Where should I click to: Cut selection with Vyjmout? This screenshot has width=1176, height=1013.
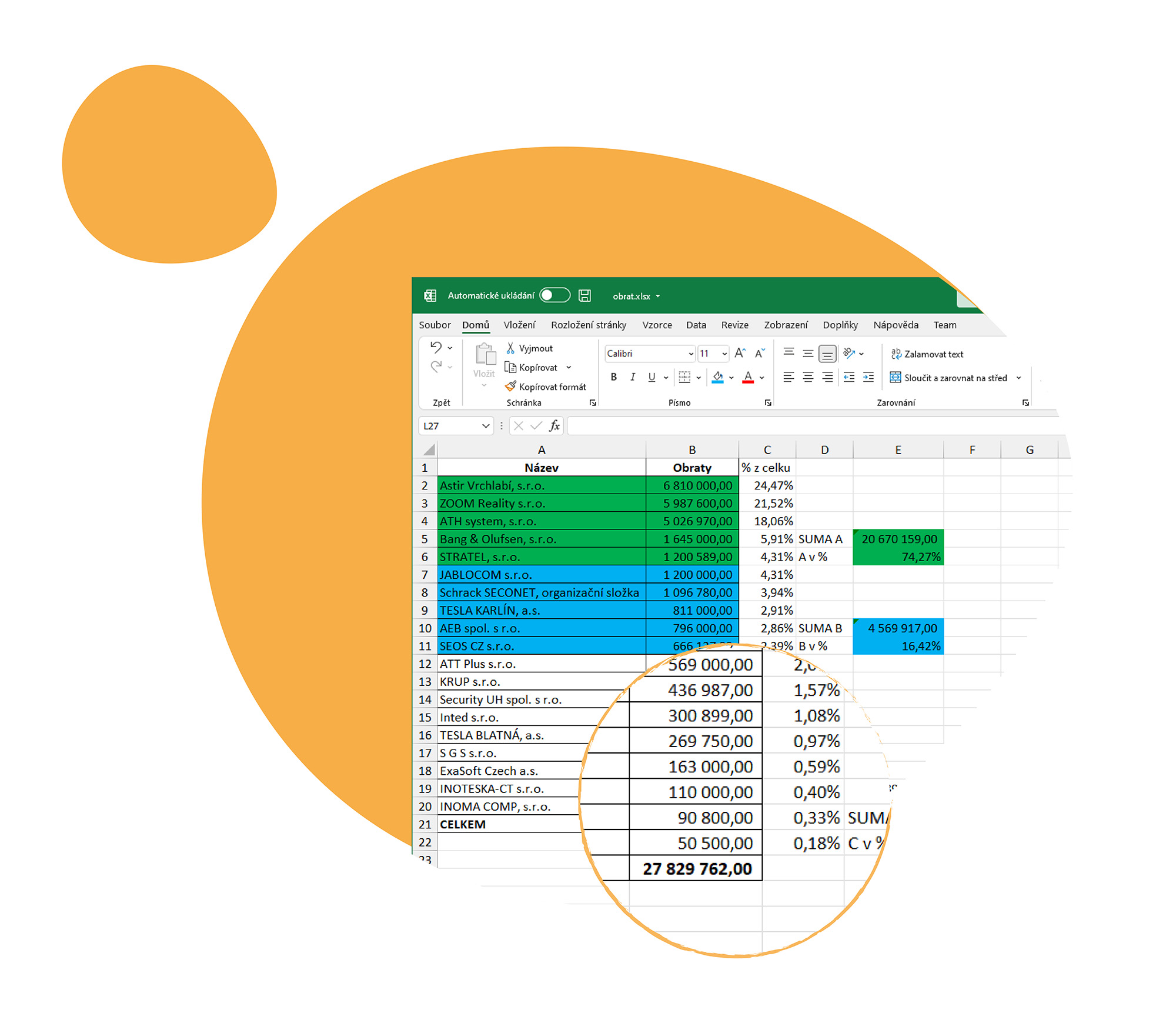(529, 348)
